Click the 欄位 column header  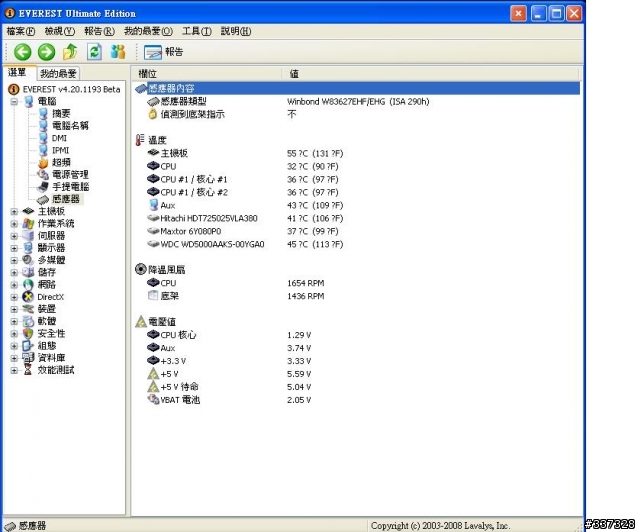207,74
